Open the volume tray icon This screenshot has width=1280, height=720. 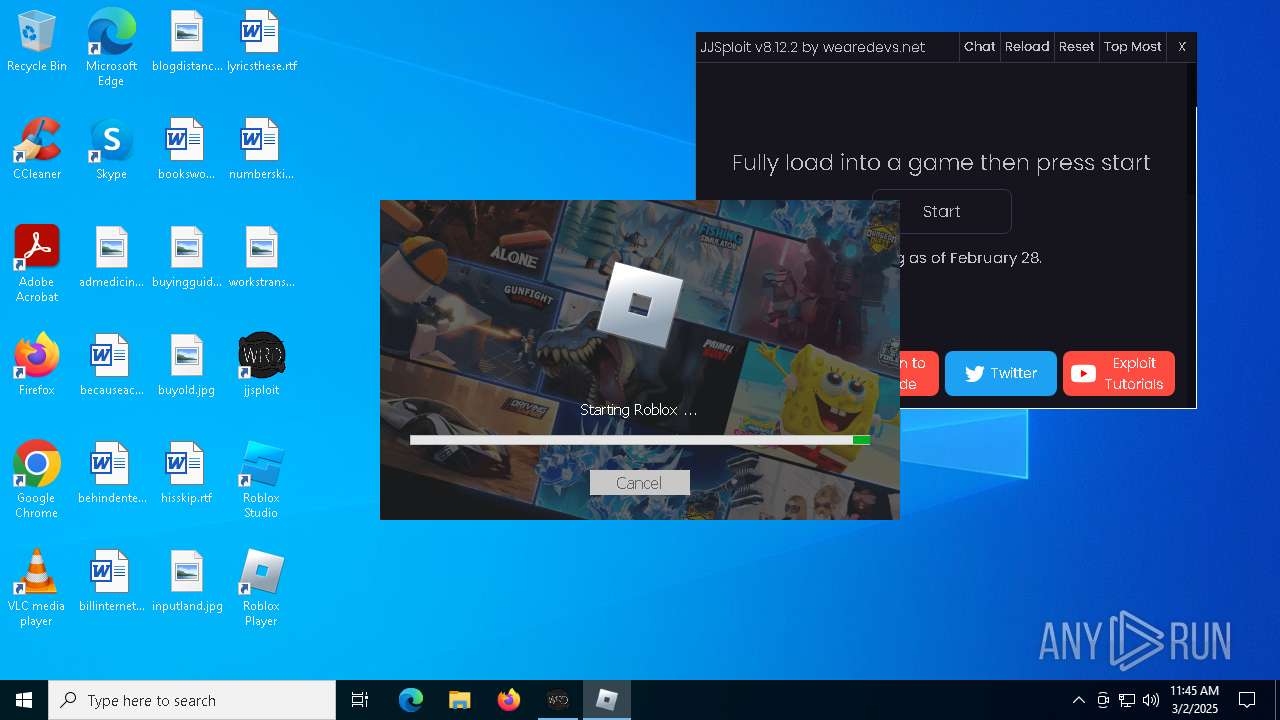(x=1151, y=700)
